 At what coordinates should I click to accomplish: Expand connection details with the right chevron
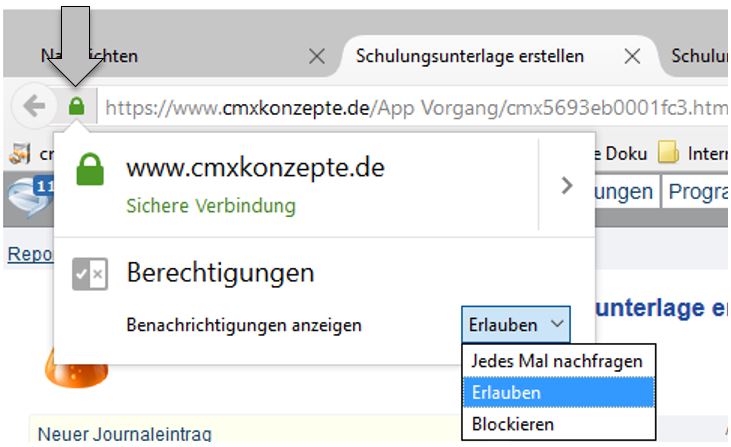pyautogui.click(x=567, y=185)
